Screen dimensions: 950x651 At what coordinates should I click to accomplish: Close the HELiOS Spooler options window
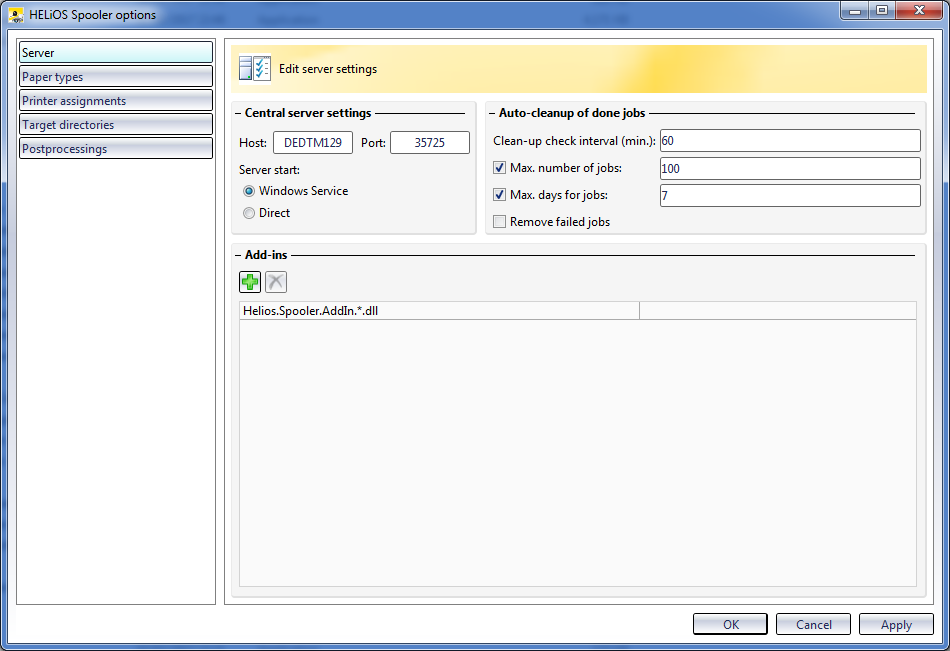coord(919,10)
